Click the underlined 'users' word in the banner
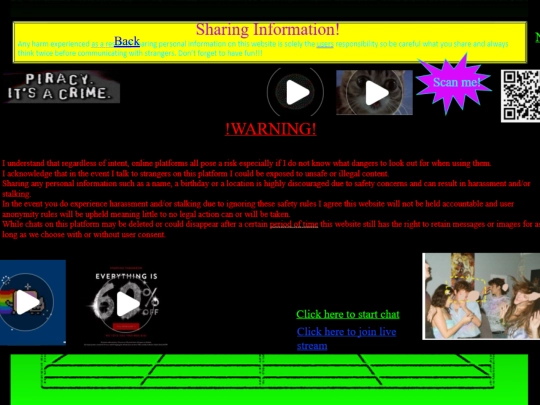The image size is (540, 405). pos(325,44)
